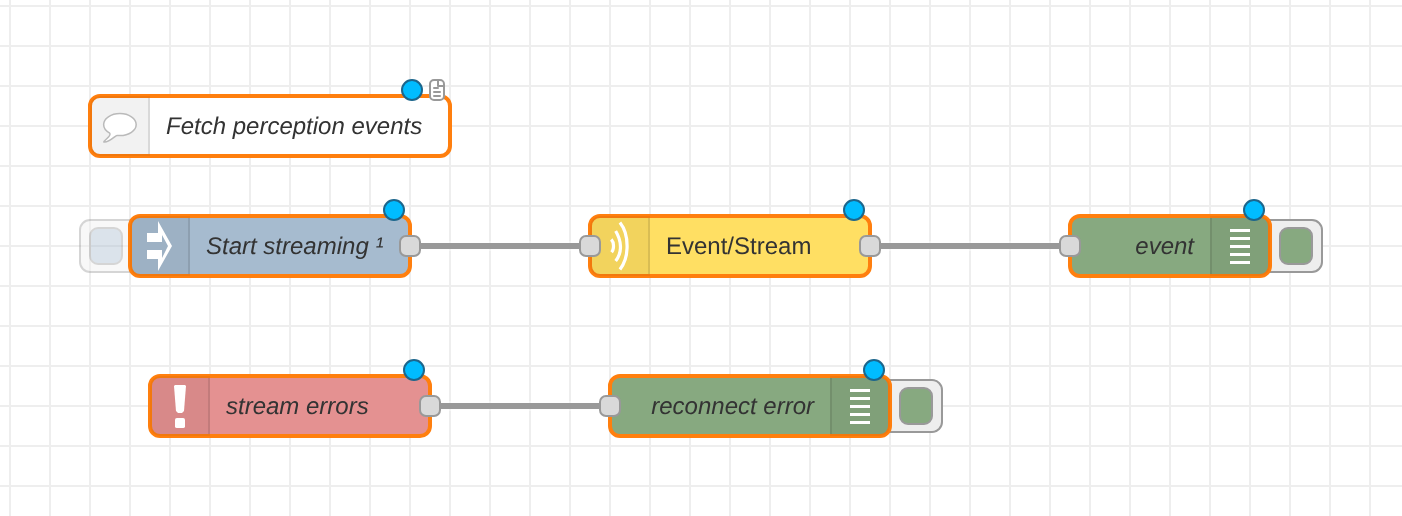Click the debug list icon on event node
This screenshot has height=516, width=1402.
tap(1240, 246)
